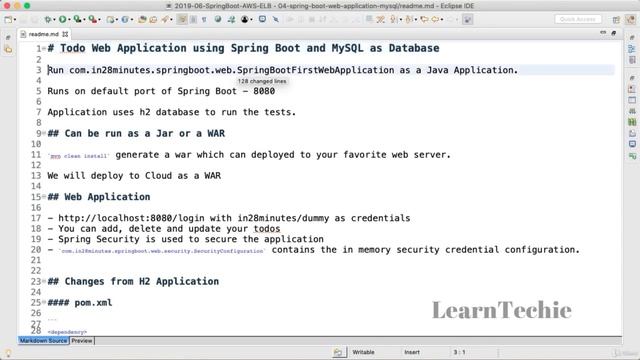Click the '128 changed lines' tooltip

point(262,81)
